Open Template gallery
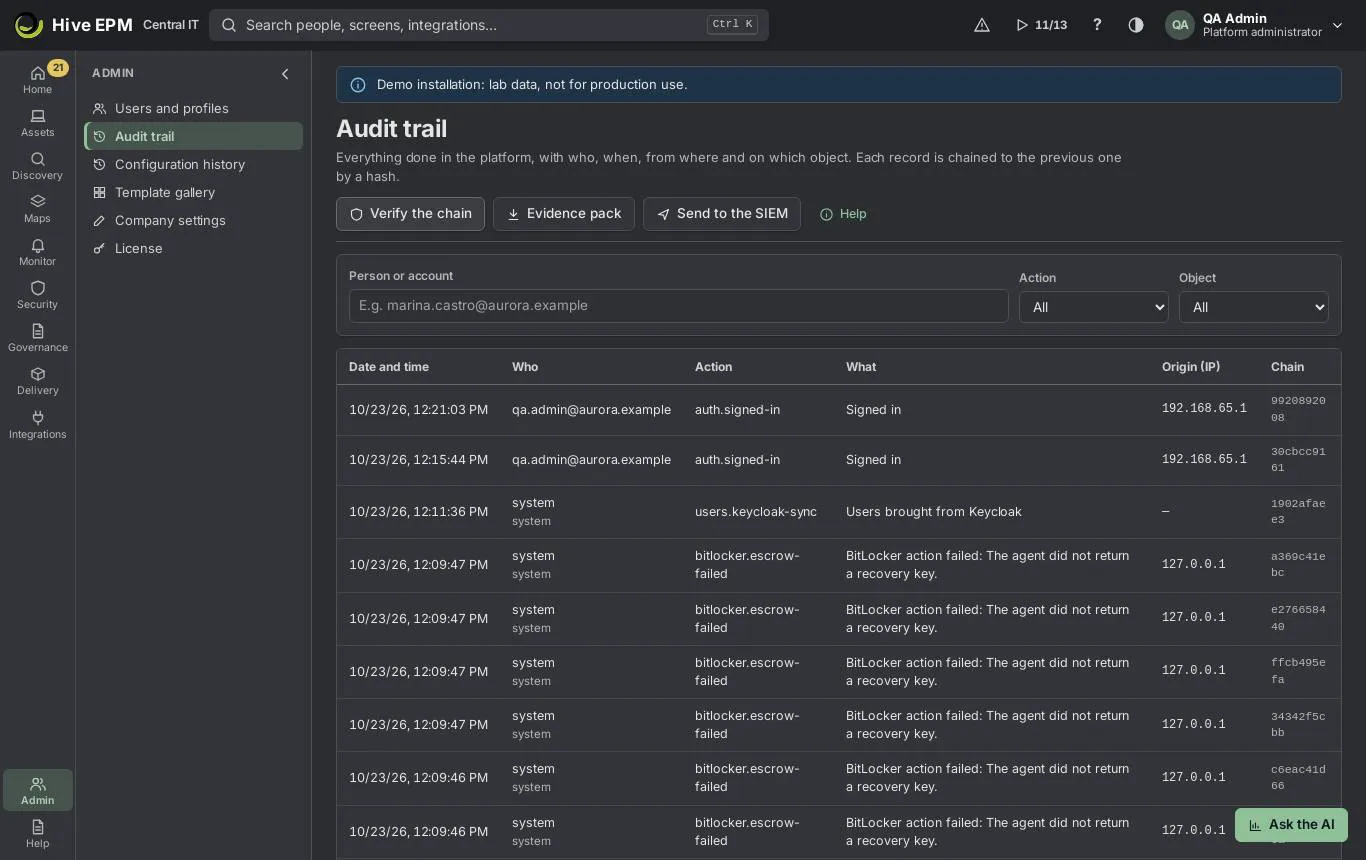The width and height of the screenshot is (1366, 860). (x=193, y=192)
